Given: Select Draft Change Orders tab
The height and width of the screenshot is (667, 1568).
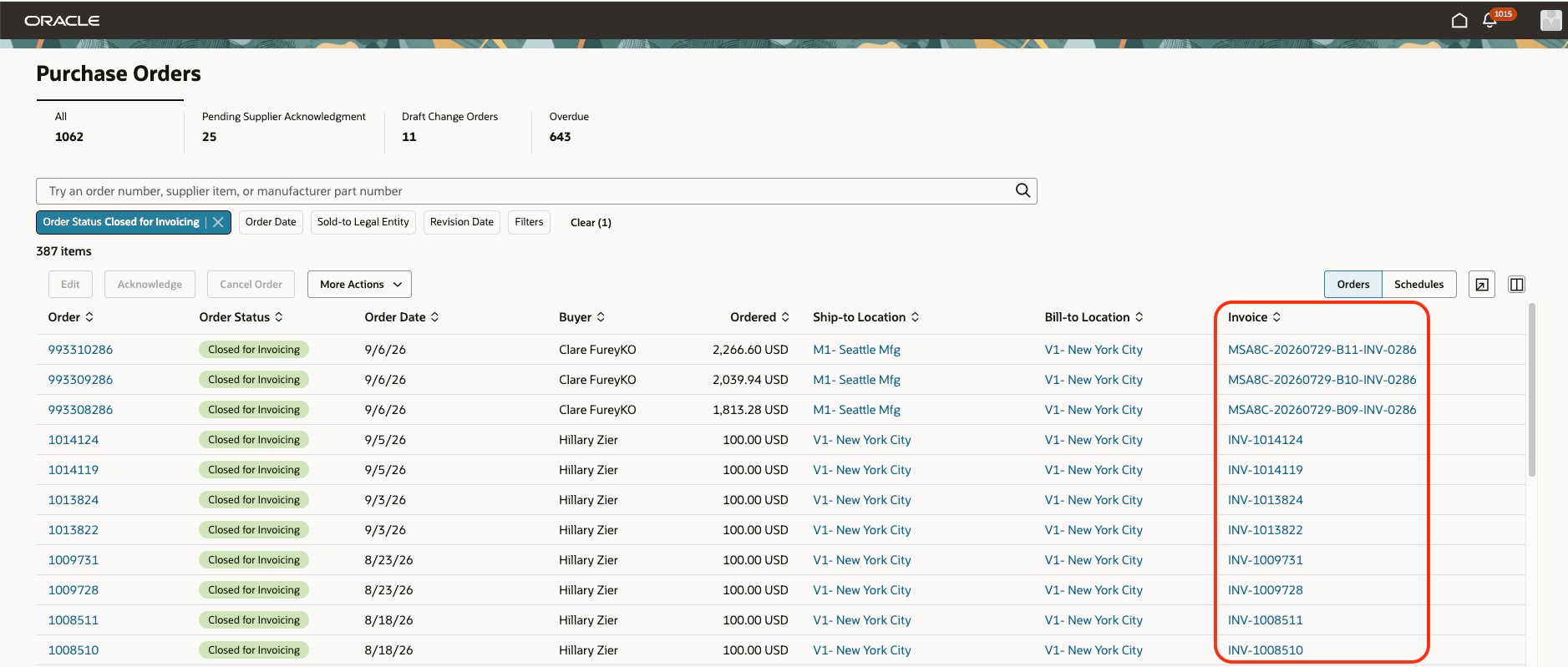Looking at the screenshot, I should click(x=458, y=127).
